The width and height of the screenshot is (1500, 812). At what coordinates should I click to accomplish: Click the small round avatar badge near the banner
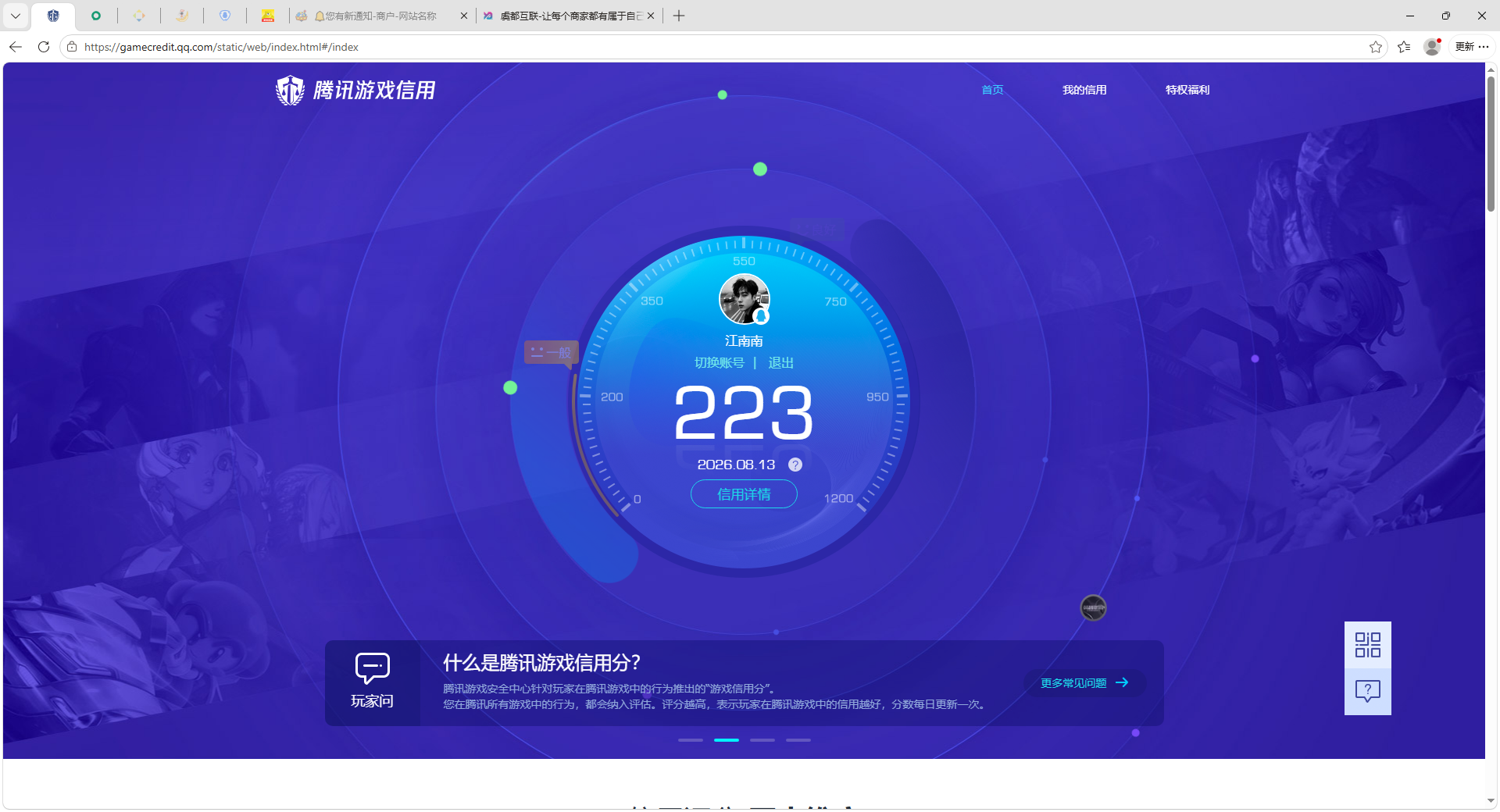[1093, 607]
